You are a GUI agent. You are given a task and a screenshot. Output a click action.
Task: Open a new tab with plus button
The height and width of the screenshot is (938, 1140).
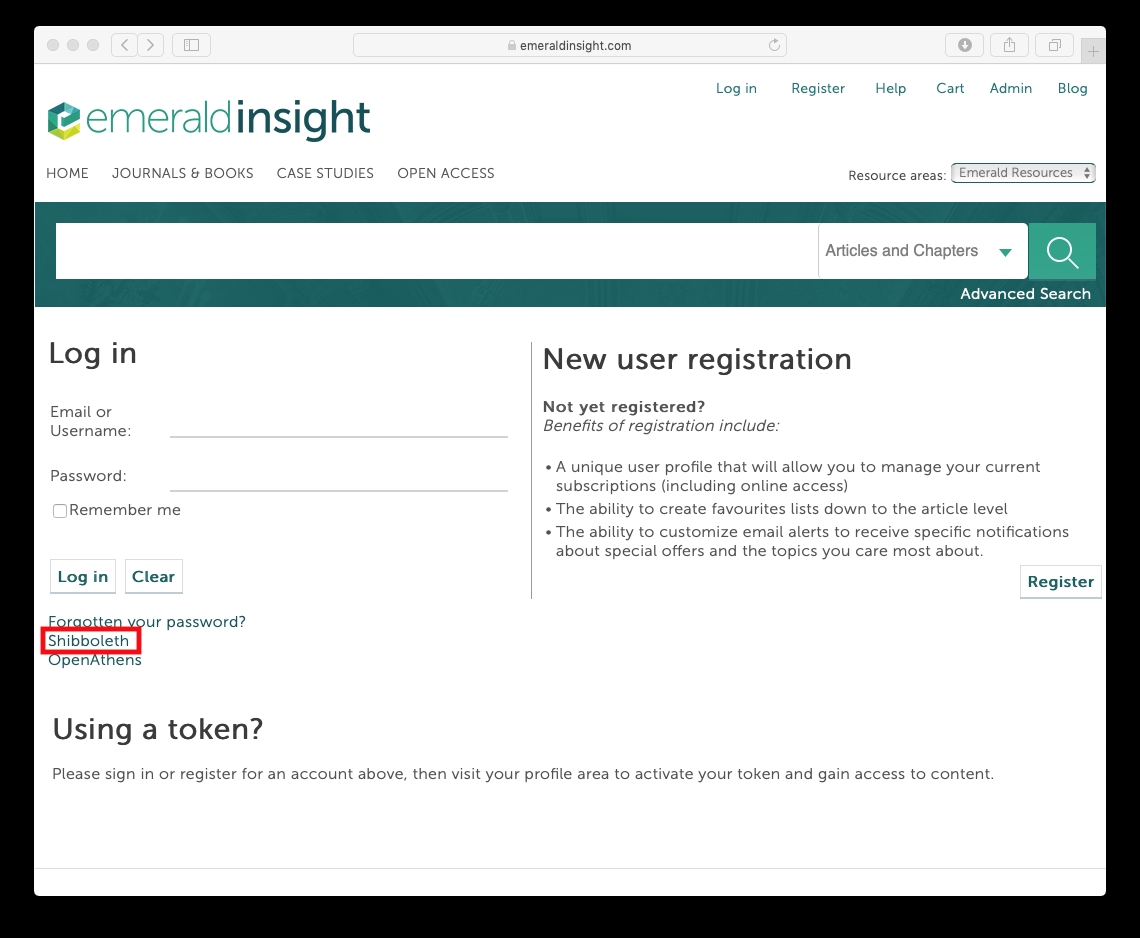[x=1094, y=50]
